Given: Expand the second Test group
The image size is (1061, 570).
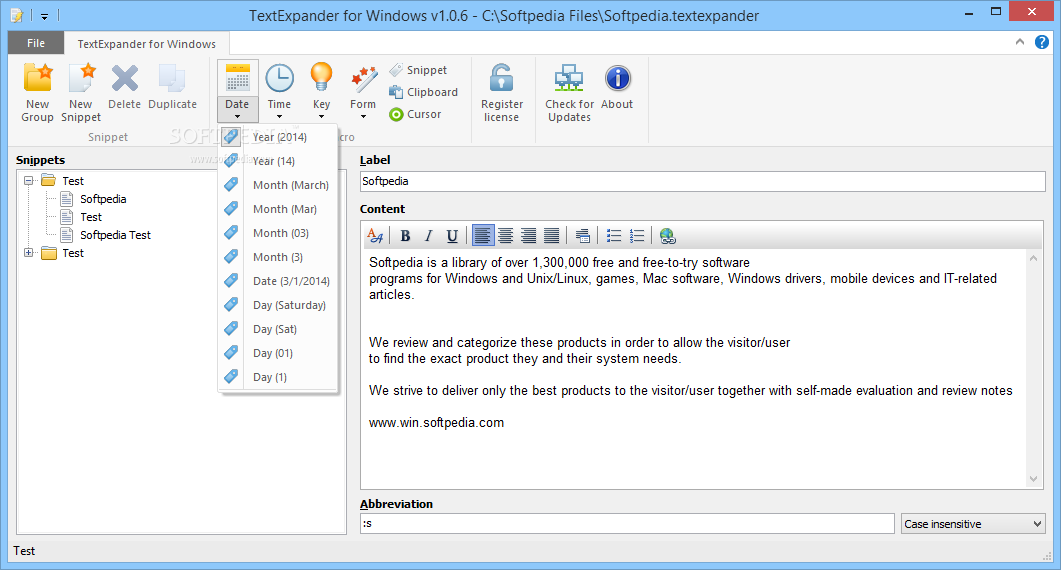Looking at the screenshot, I should [x=28, y=253].
